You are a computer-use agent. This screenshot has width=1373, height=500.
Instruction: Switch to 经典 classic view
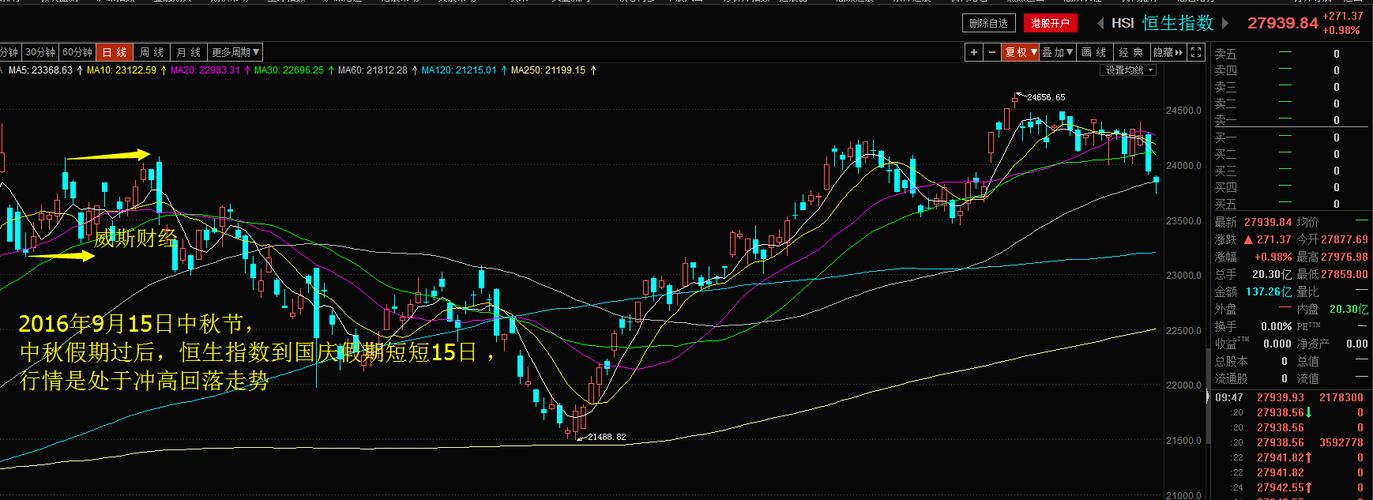pyautogui.click(x=1131, y=52)
